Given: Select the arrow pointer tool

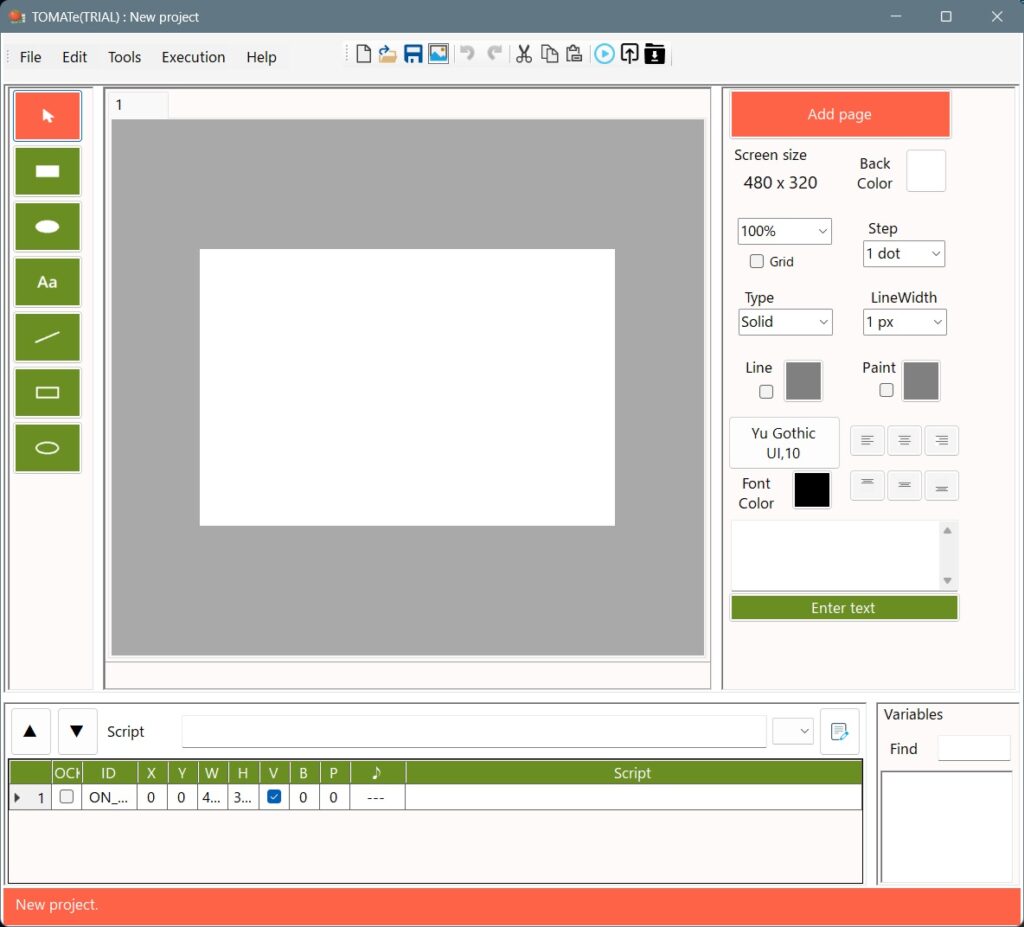Looking at the screenshot, I should point(47,116).
